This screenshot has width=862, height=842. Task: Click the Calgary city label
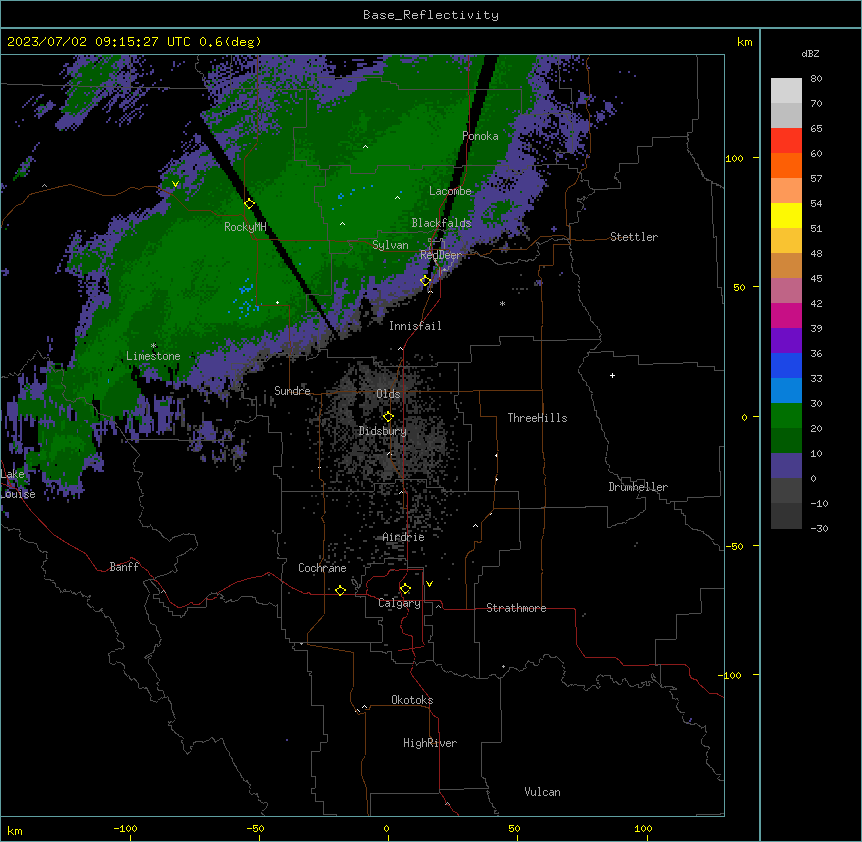(399, 603)
